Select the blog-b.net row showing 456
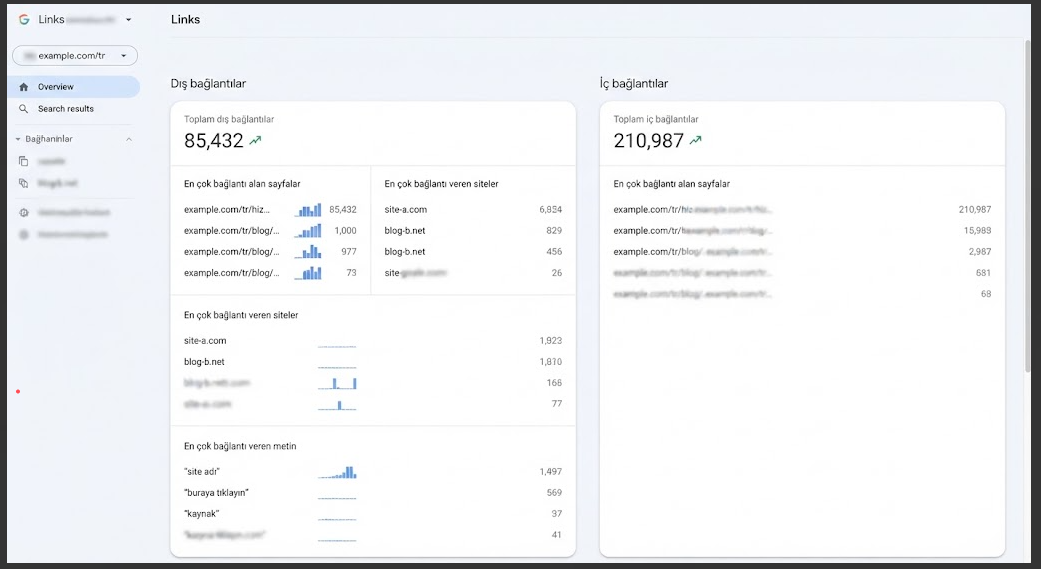Image resolution: width=1041 pixels, height=569 pixels. [x=473, y=252]
